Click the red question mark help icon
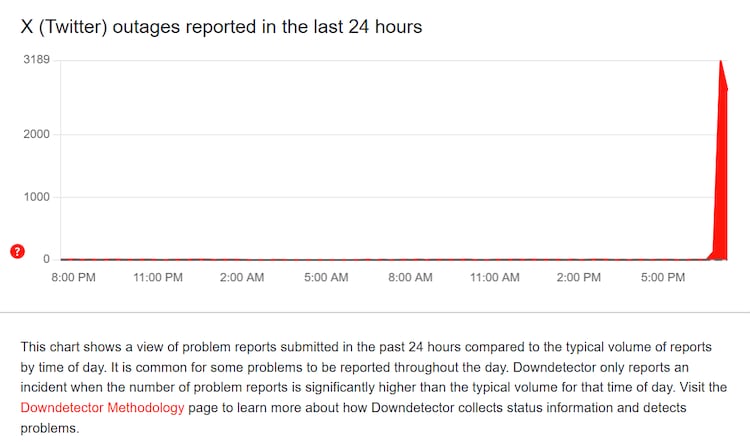 point(17,251)
